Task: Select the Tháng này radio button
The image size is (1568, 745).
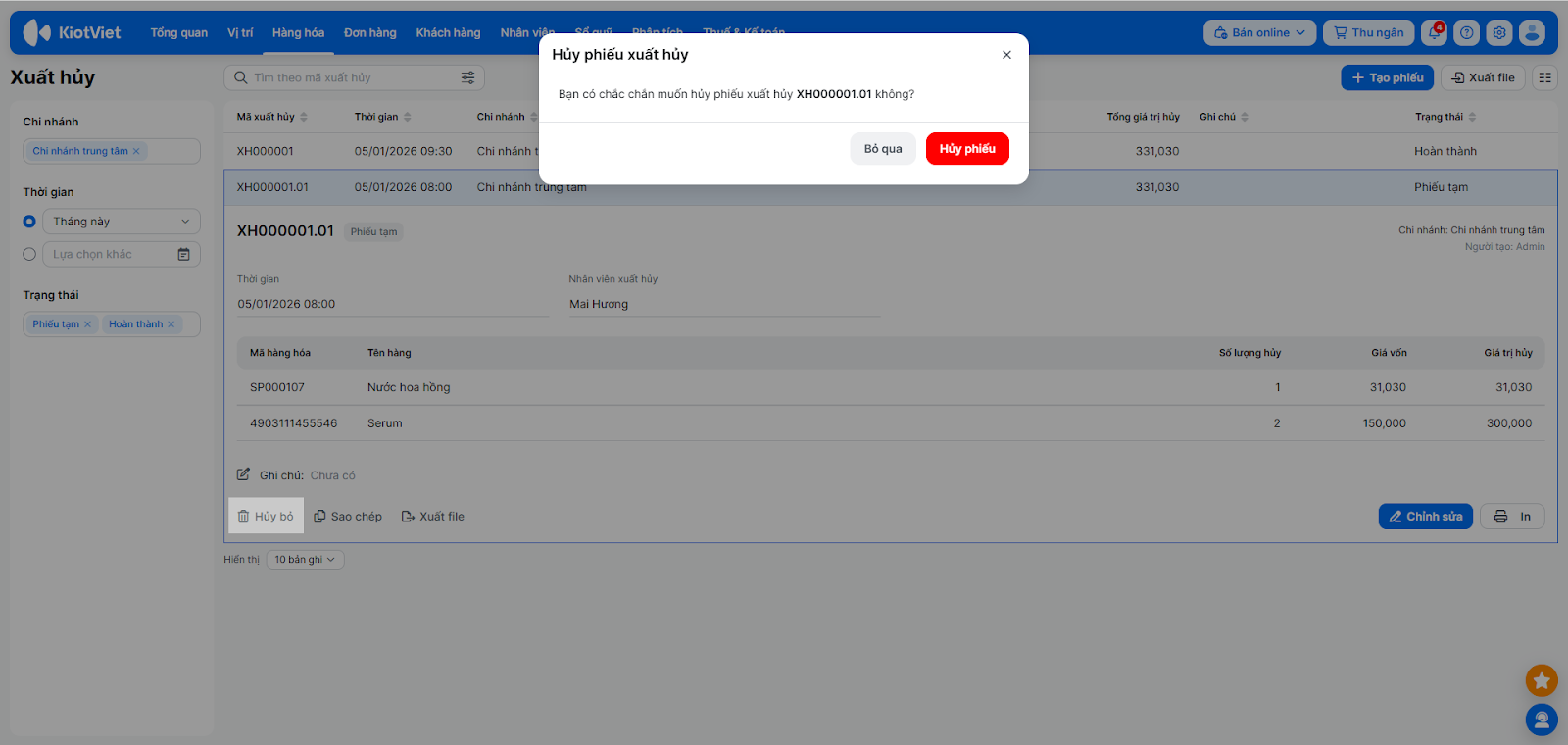Action: tap(29, 222)
